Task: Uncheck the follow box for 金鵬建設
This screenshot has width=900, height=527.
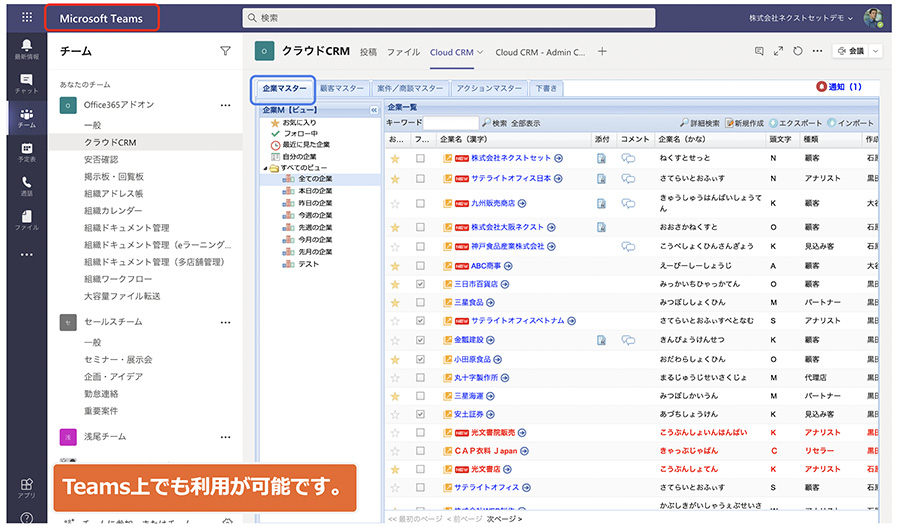Action: pos(420,340)
